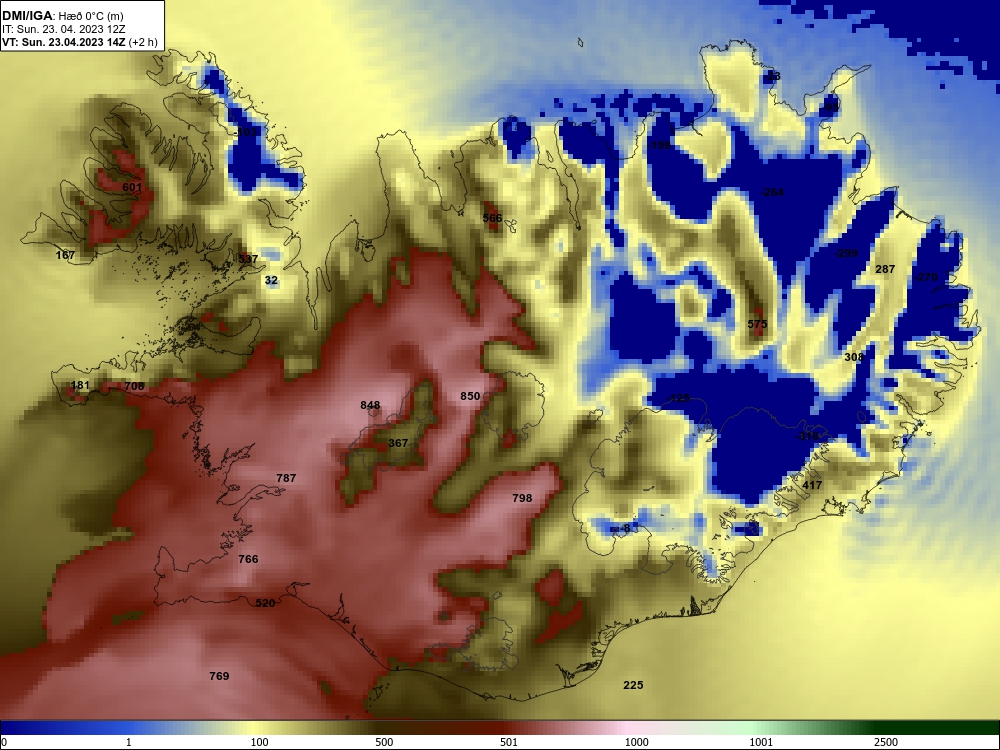Click the map value 575
Screen dimensions: 1000x750
pos(757,324)
